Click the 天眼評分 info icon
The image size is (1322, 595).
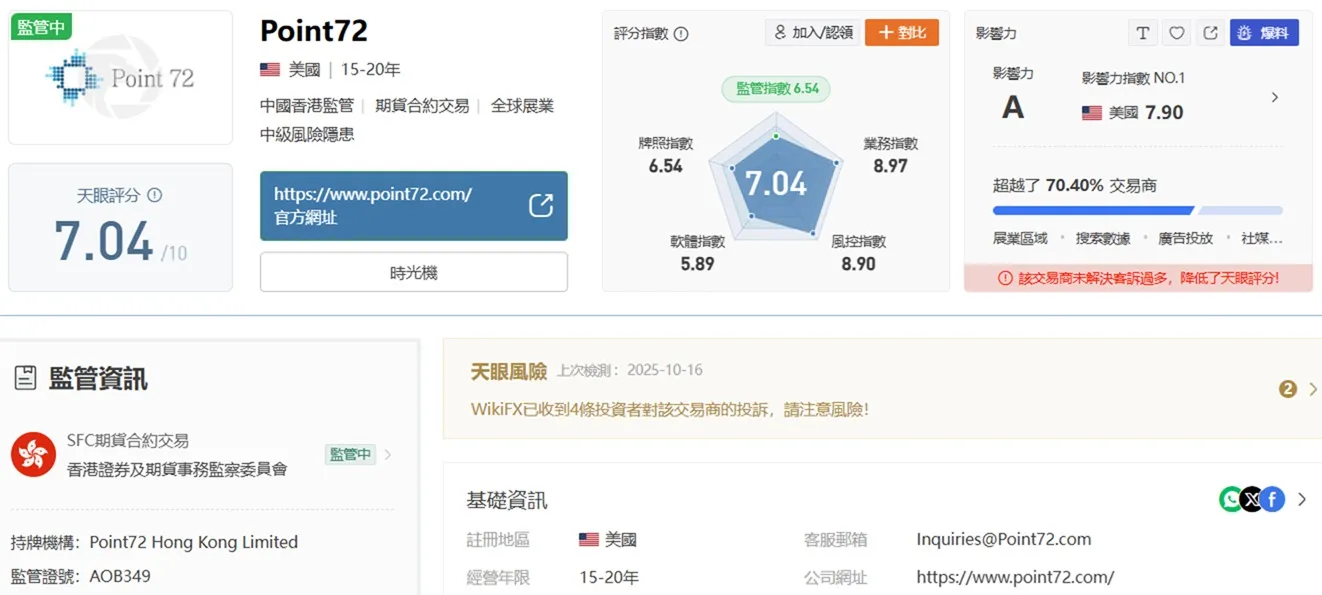[155, 196]
